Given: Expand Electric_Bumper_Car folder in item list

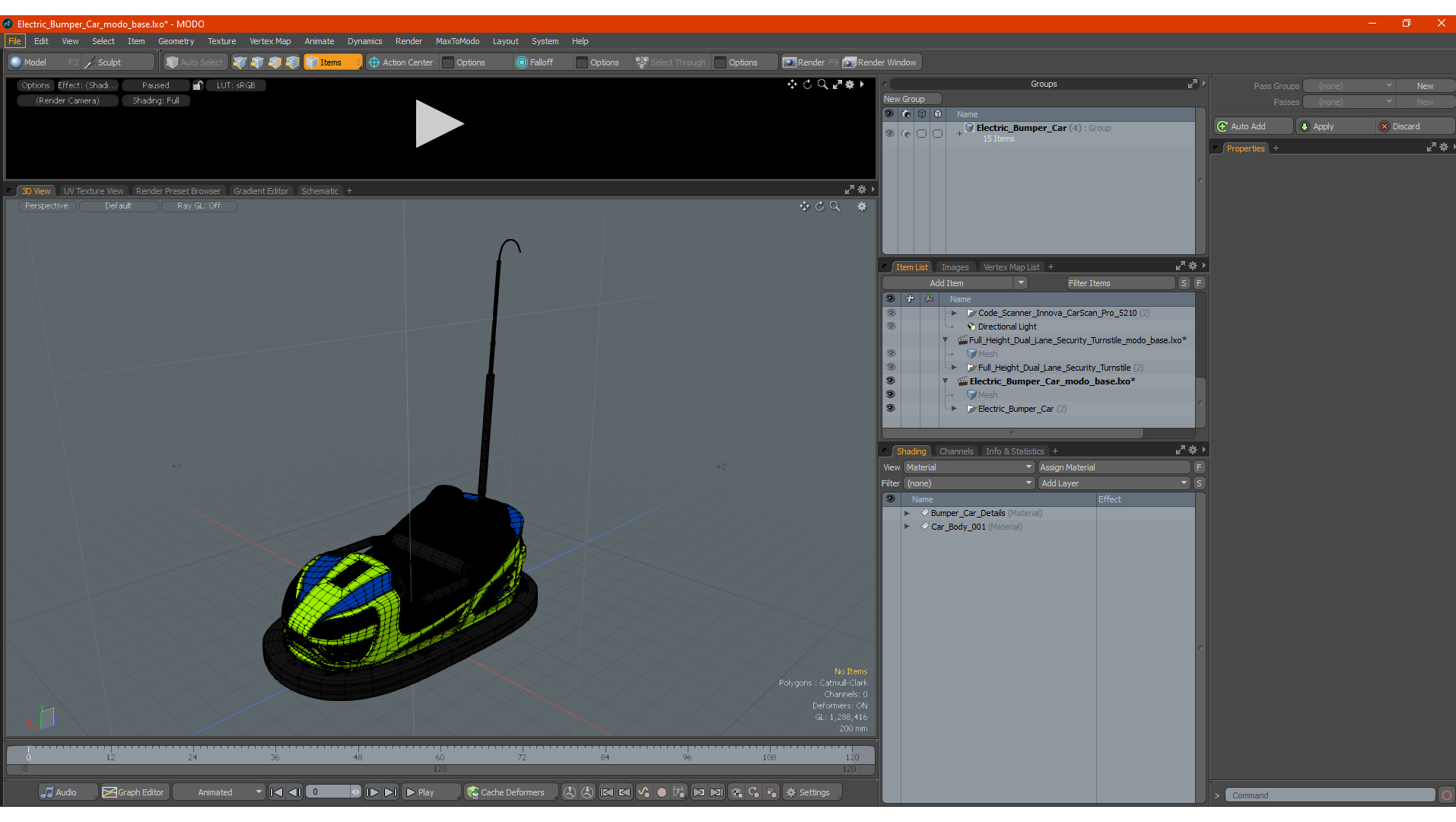Looking at the screenshot, I should coord(954,409).
